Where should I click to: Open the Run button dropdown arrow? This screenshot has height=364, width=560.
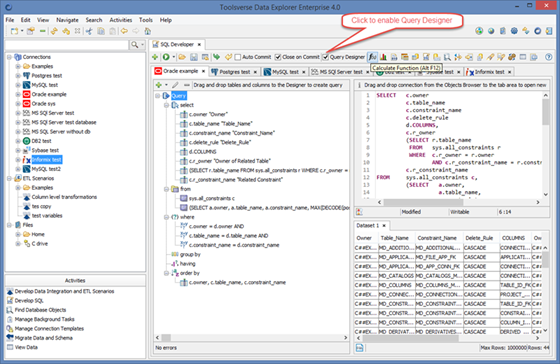coord(174,57)
